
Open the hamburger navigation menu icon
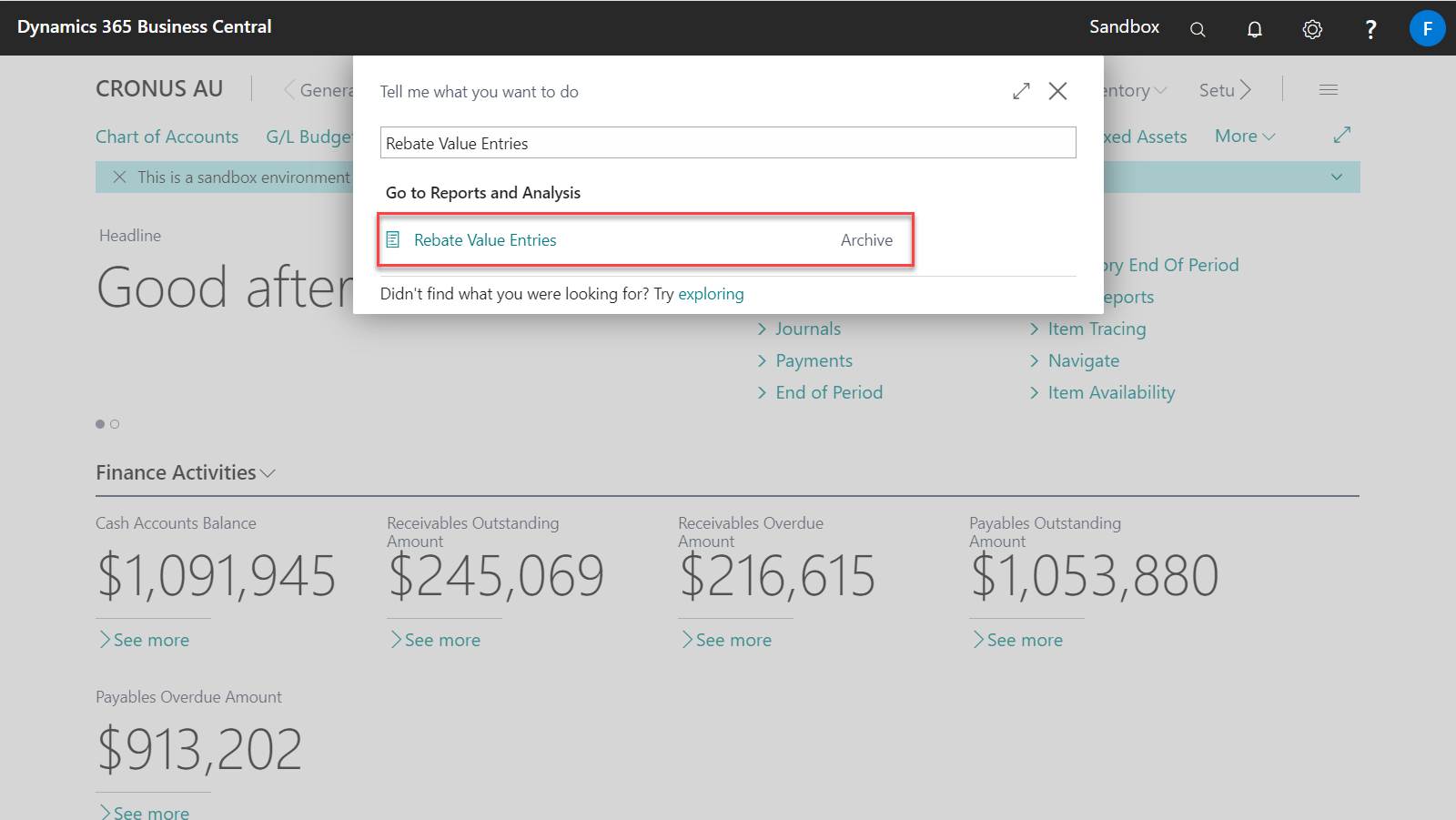(1329, 89)
